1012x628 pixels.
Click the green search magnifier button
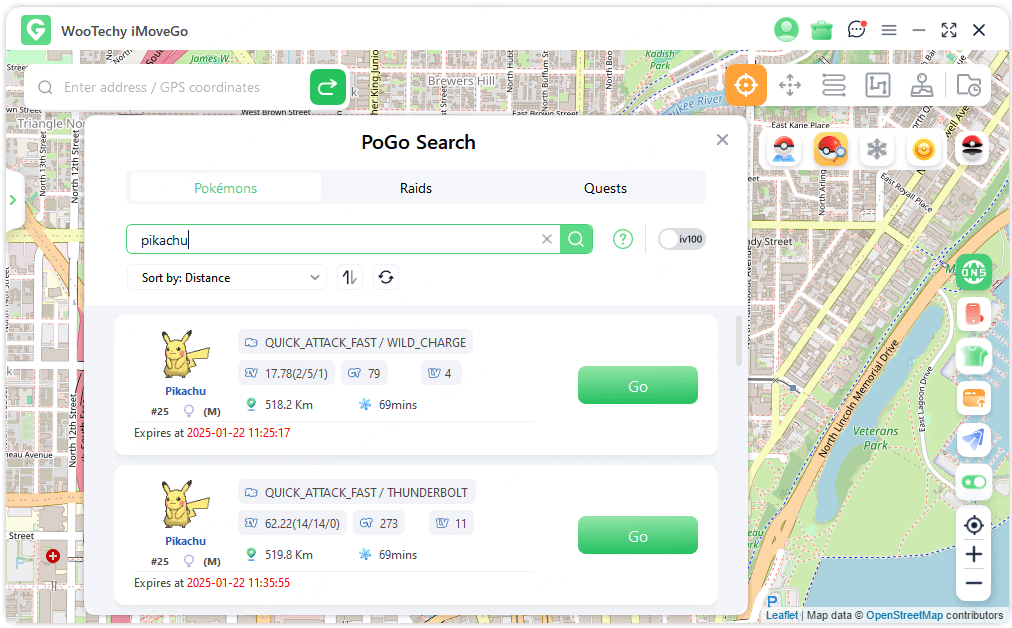pyautogui.click(x=576, y=239)
